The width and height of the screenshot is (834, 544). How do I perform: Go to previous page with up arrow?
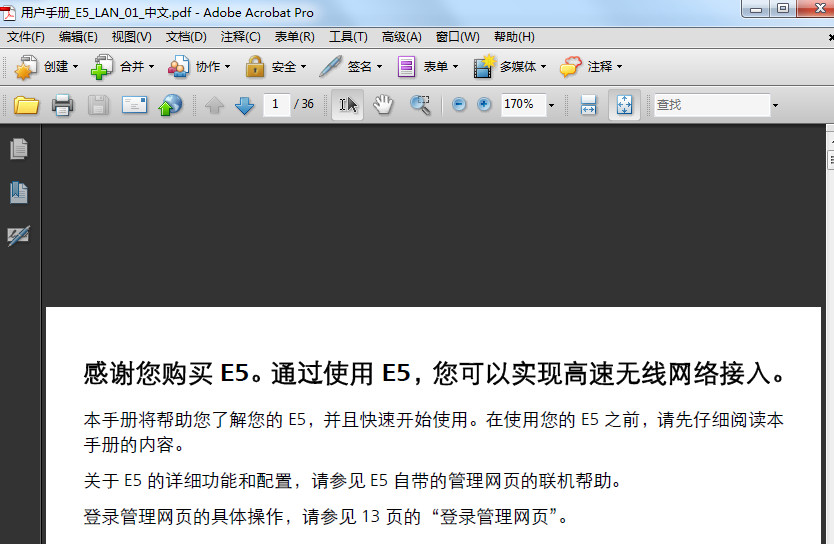214,105
